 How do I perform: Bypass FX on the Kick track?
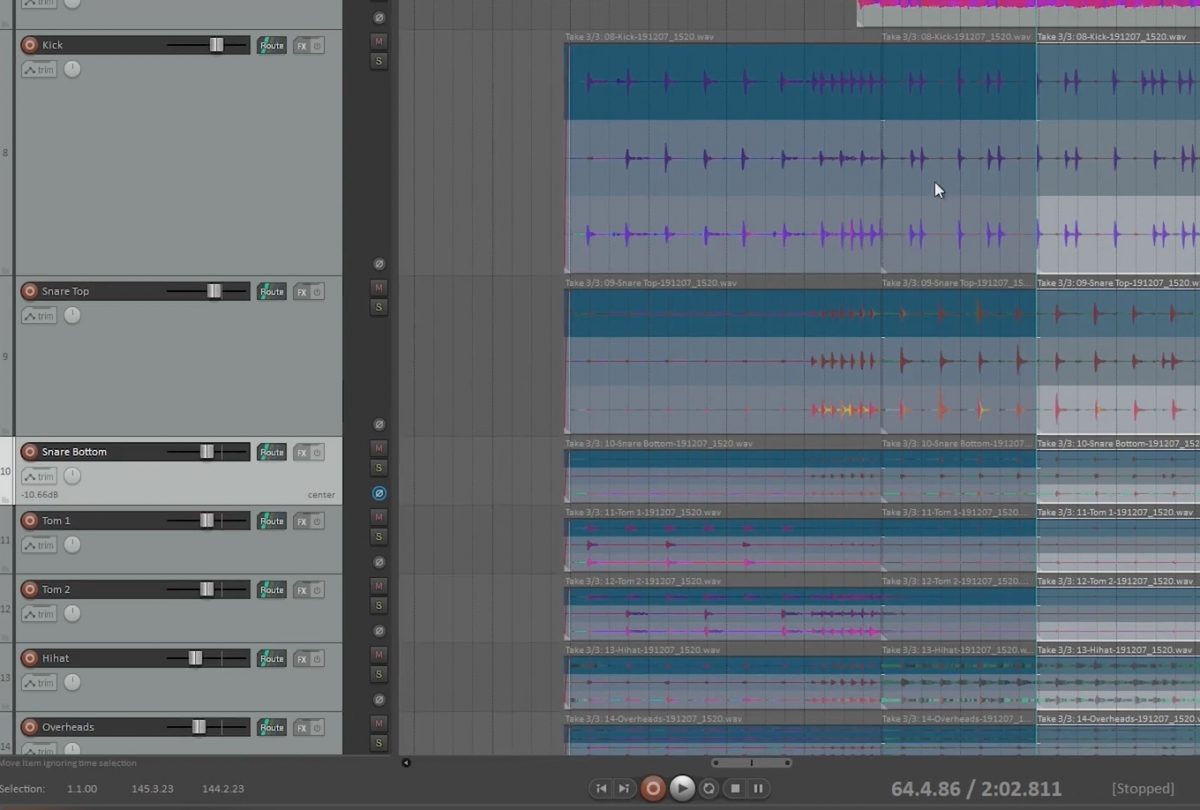click(x=317, y=46)
